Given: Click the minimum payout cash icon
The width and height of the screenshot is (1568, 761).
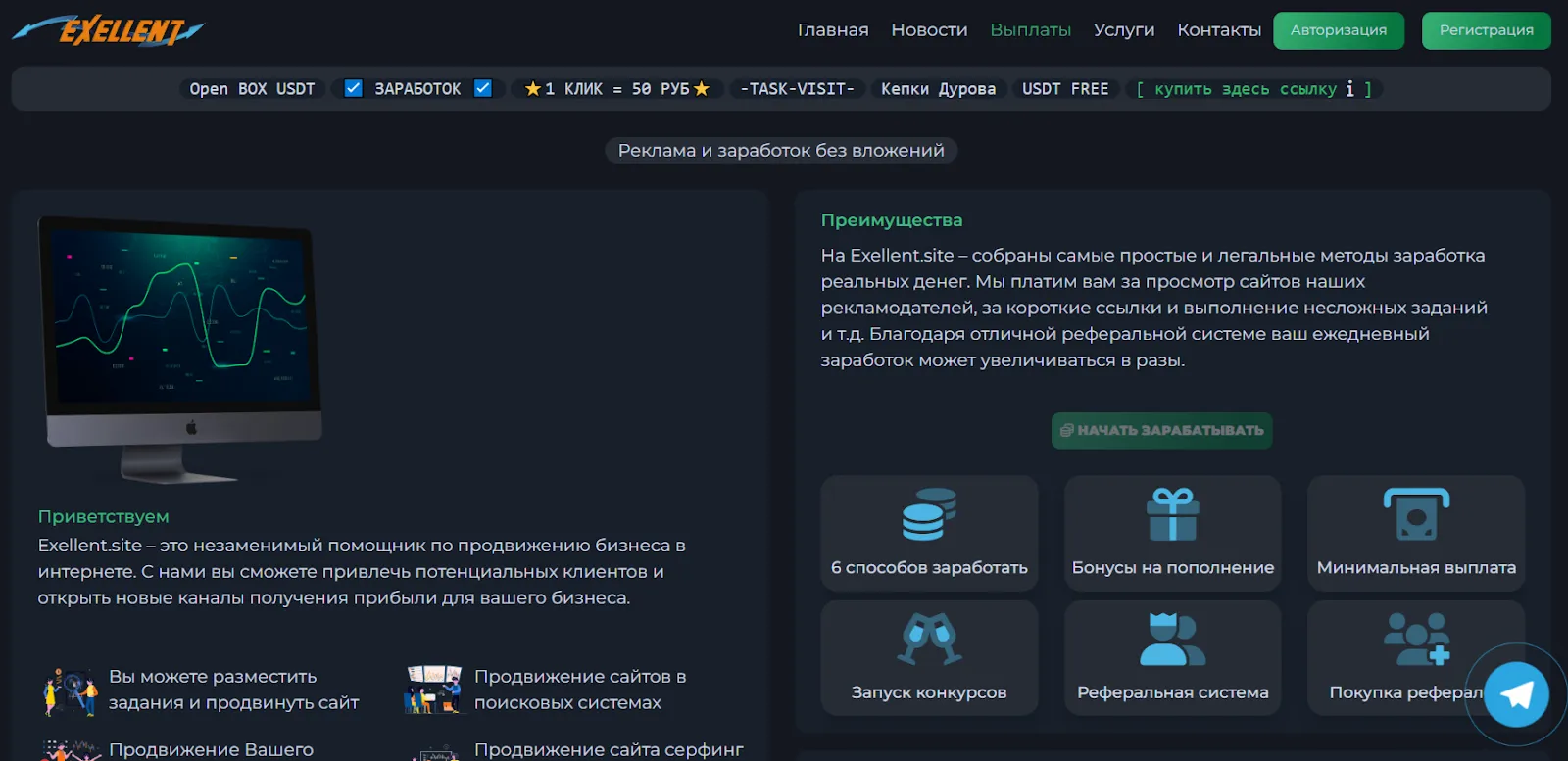Looking at the screenshot, I should coord(1416,515).
